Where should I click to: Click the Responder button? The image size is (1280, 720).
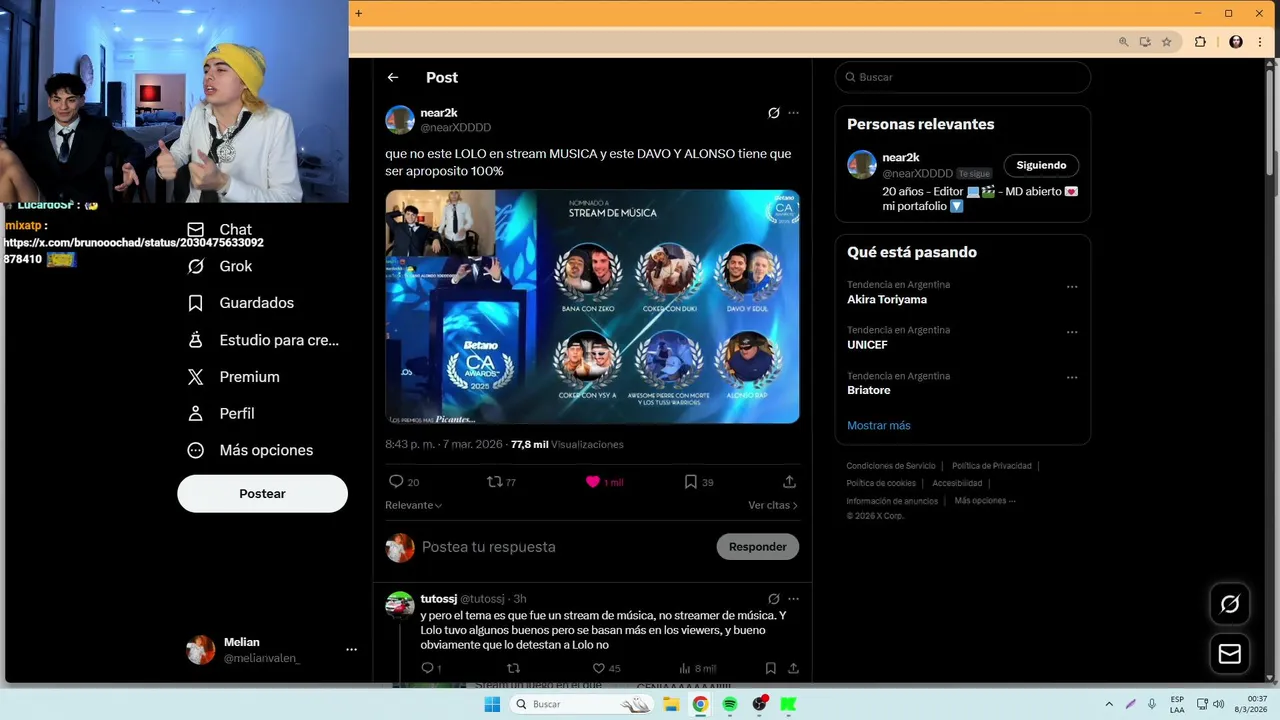coord(758,547)
